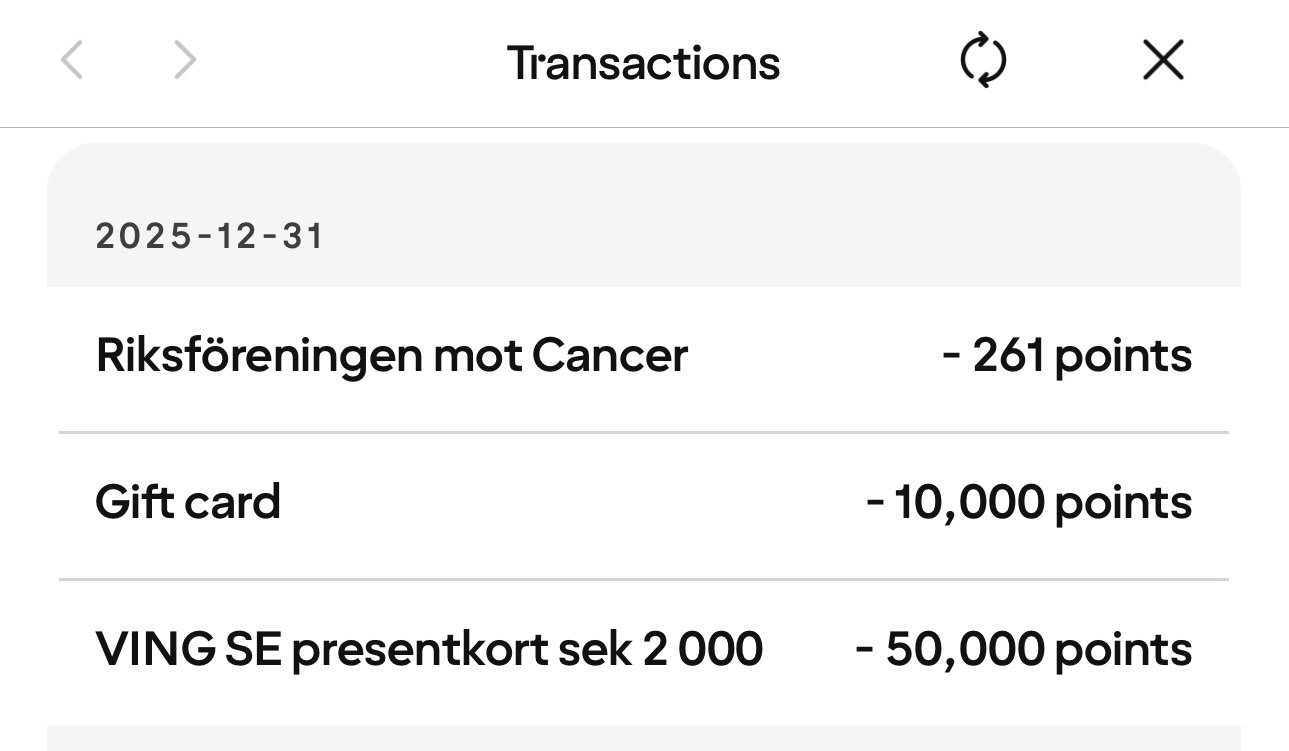Open VING SE presentkort sek 2 000 entry

coord(429,649)
